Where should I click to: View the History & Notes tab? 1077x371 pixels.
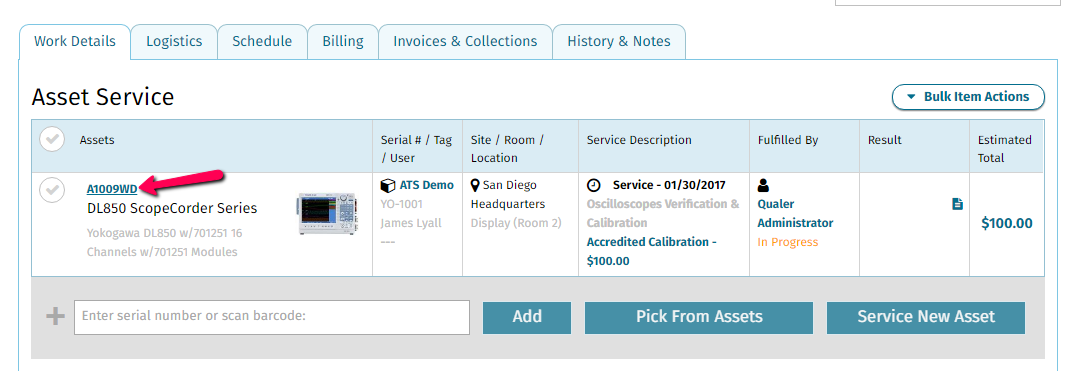(619, 41)
